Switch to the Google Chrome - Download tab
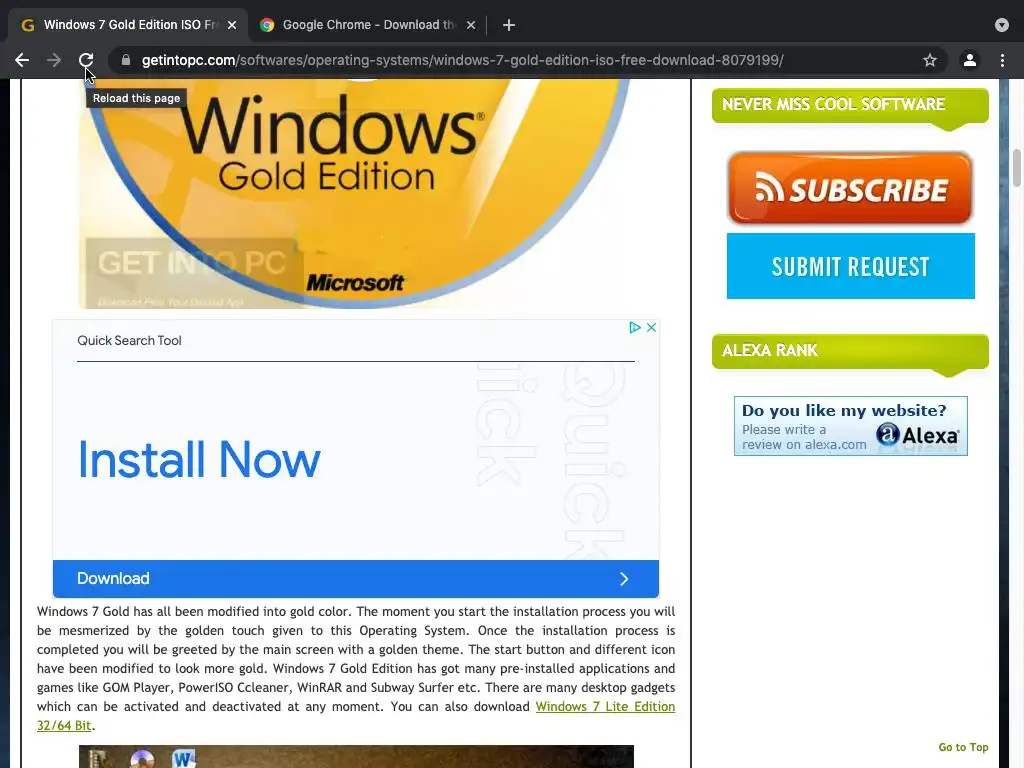This screenshot has height=768, width=1024. point(368,25)
